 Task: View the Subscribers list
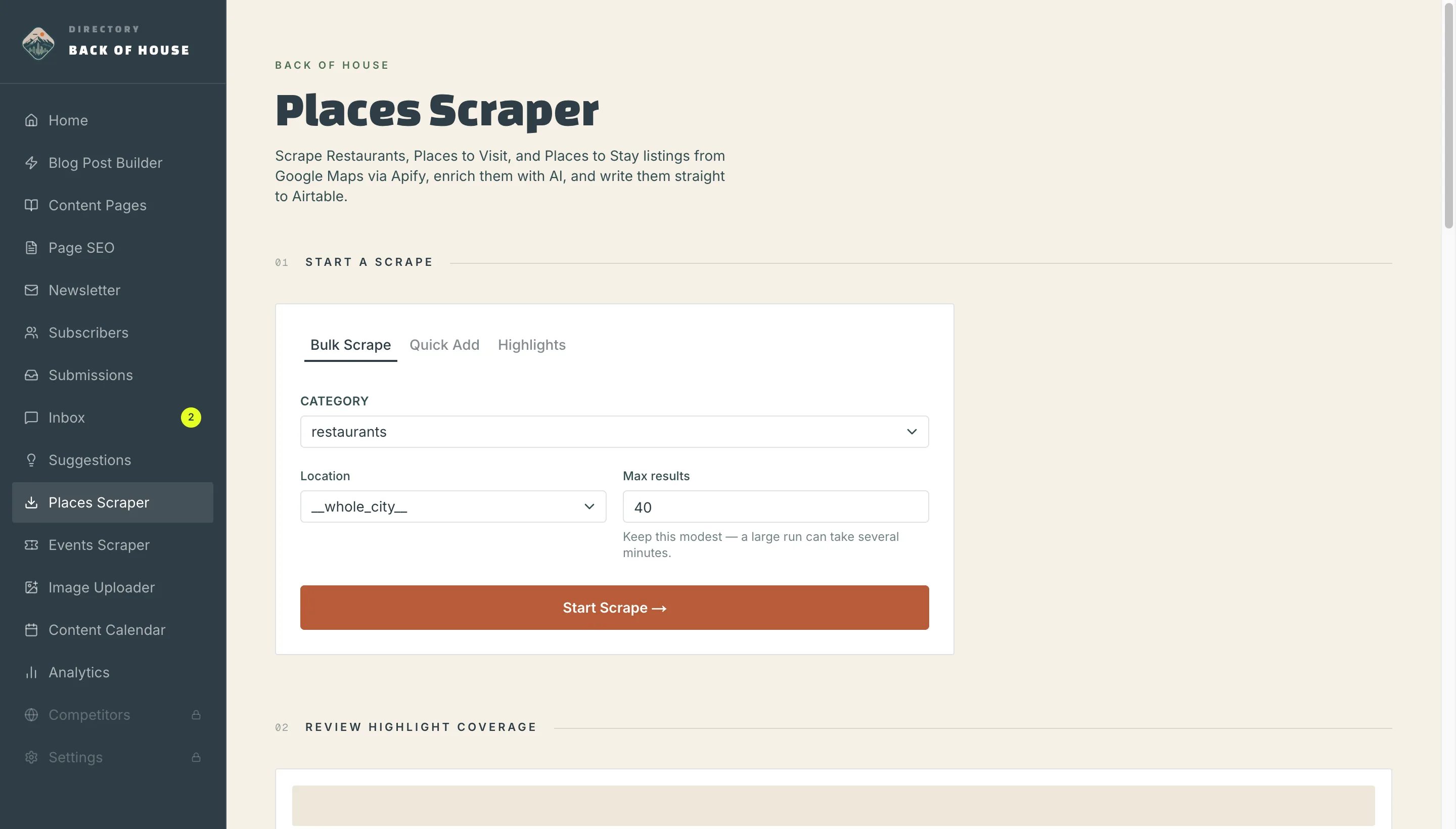coord(113,333)
